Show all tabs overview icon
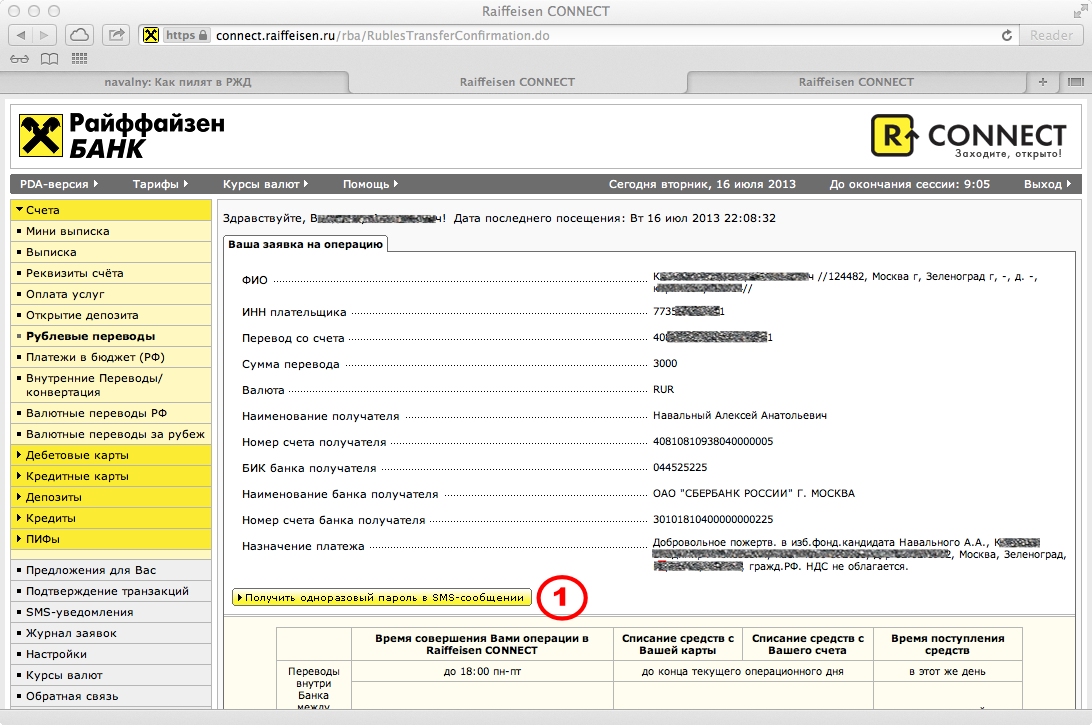This screenshot has width=1092, height=725. coord(1076,82)
